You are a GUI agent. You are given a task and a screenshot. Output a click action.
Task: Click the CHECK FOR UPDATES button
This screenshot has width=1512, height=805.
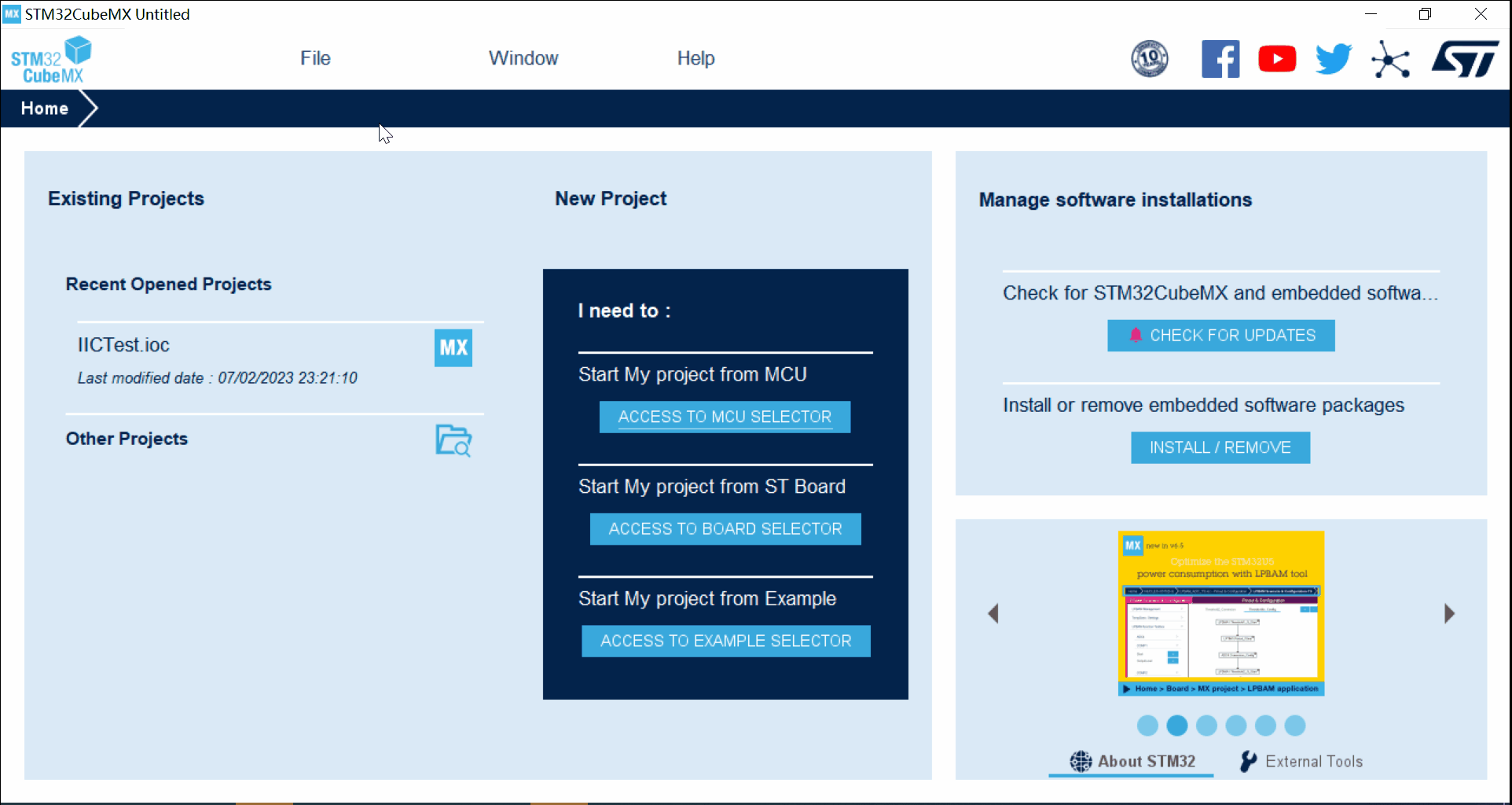(1221, 335)
